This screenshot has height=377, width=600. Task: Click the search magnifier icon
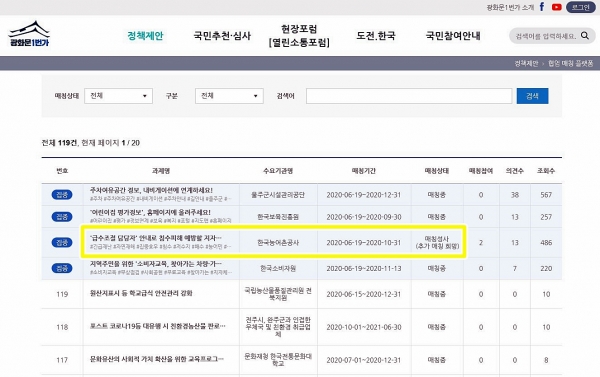coord(584,36)
